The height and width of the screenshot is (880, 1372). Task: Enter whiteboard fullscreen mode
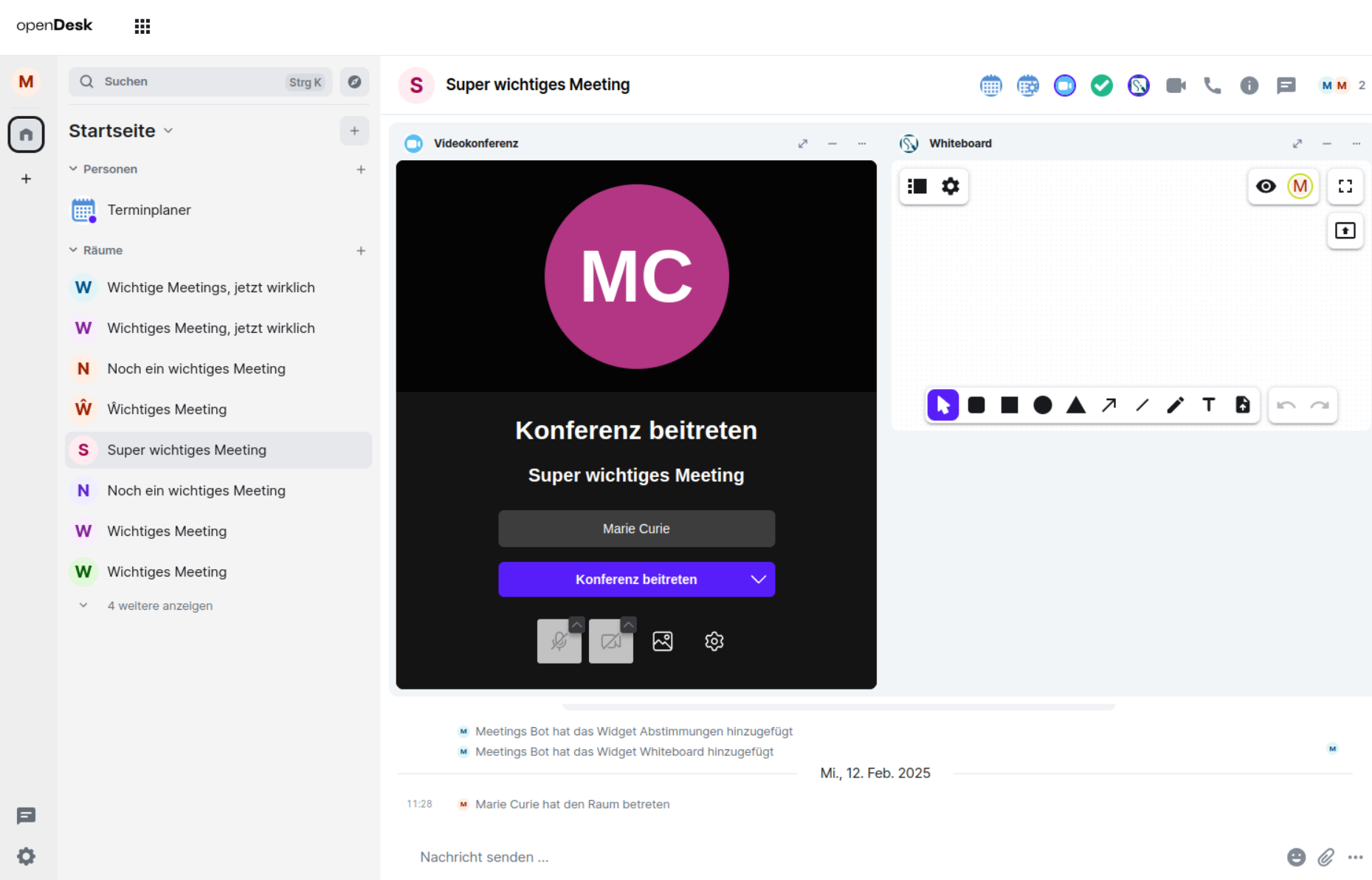(1345, 186)
